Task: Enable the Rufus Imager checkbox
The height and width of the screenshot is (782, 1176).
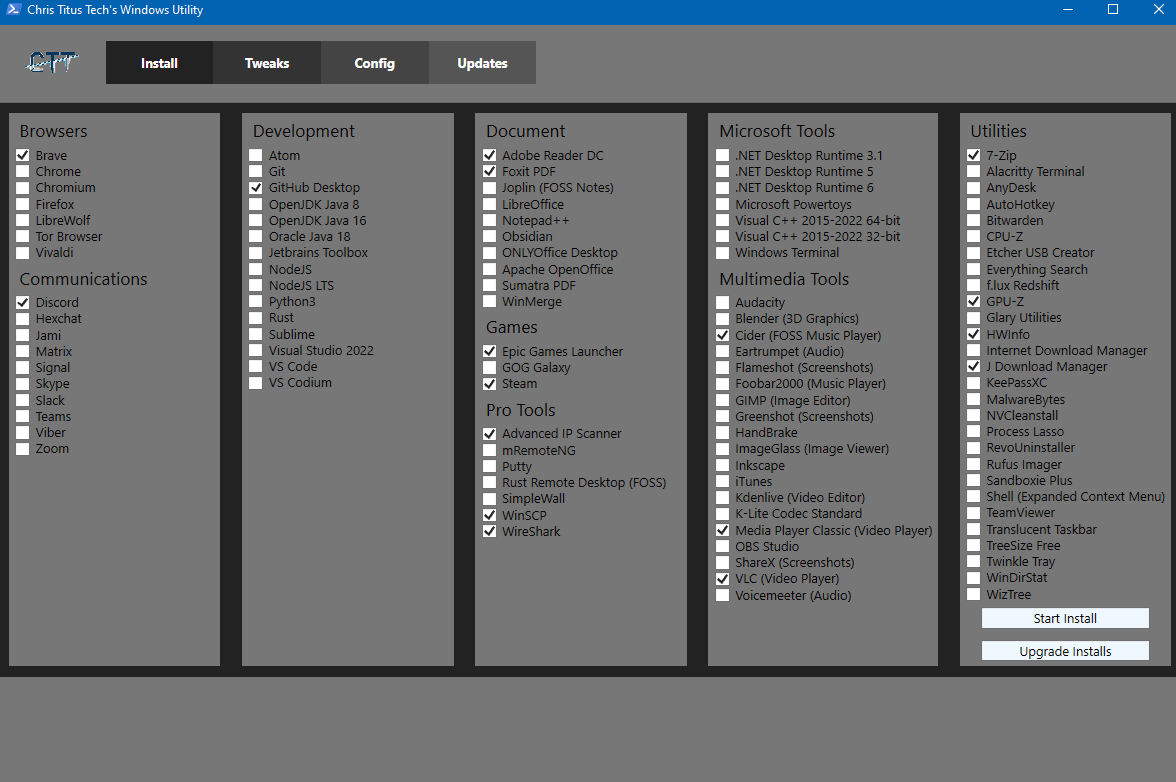Action: pos(974,464)
